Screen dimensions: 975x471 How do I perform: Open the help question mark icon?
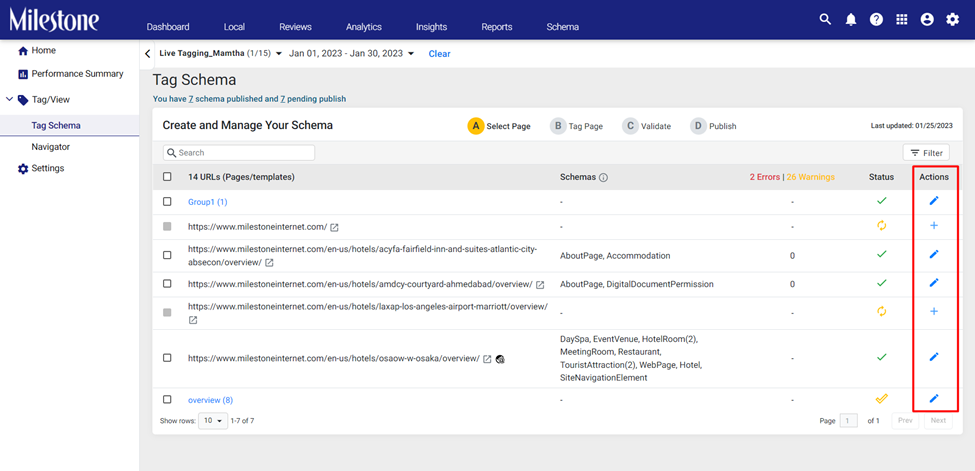click(876, 19)
